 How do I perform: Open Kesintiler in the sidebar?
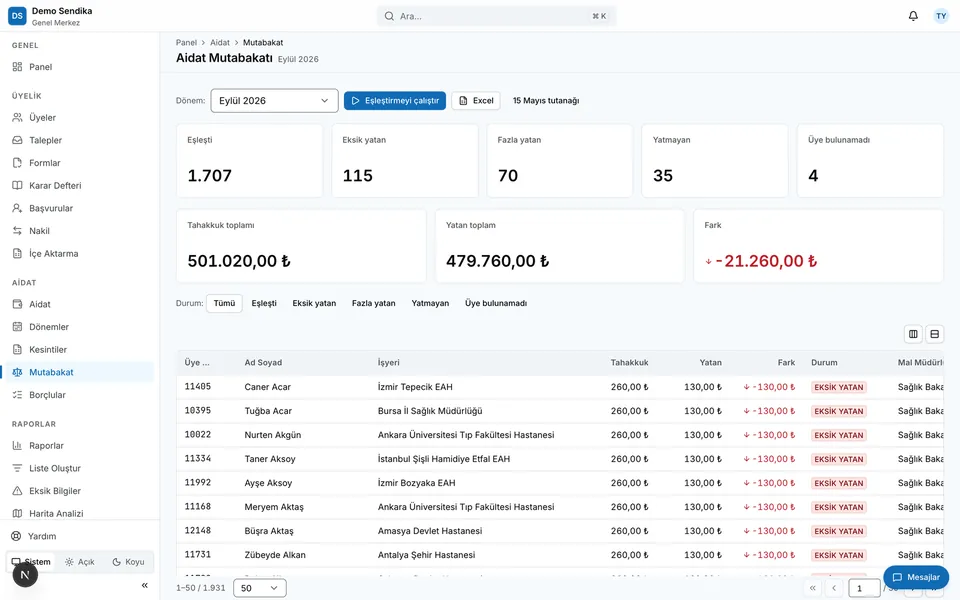pyautogui.click(x=80, y=350)
